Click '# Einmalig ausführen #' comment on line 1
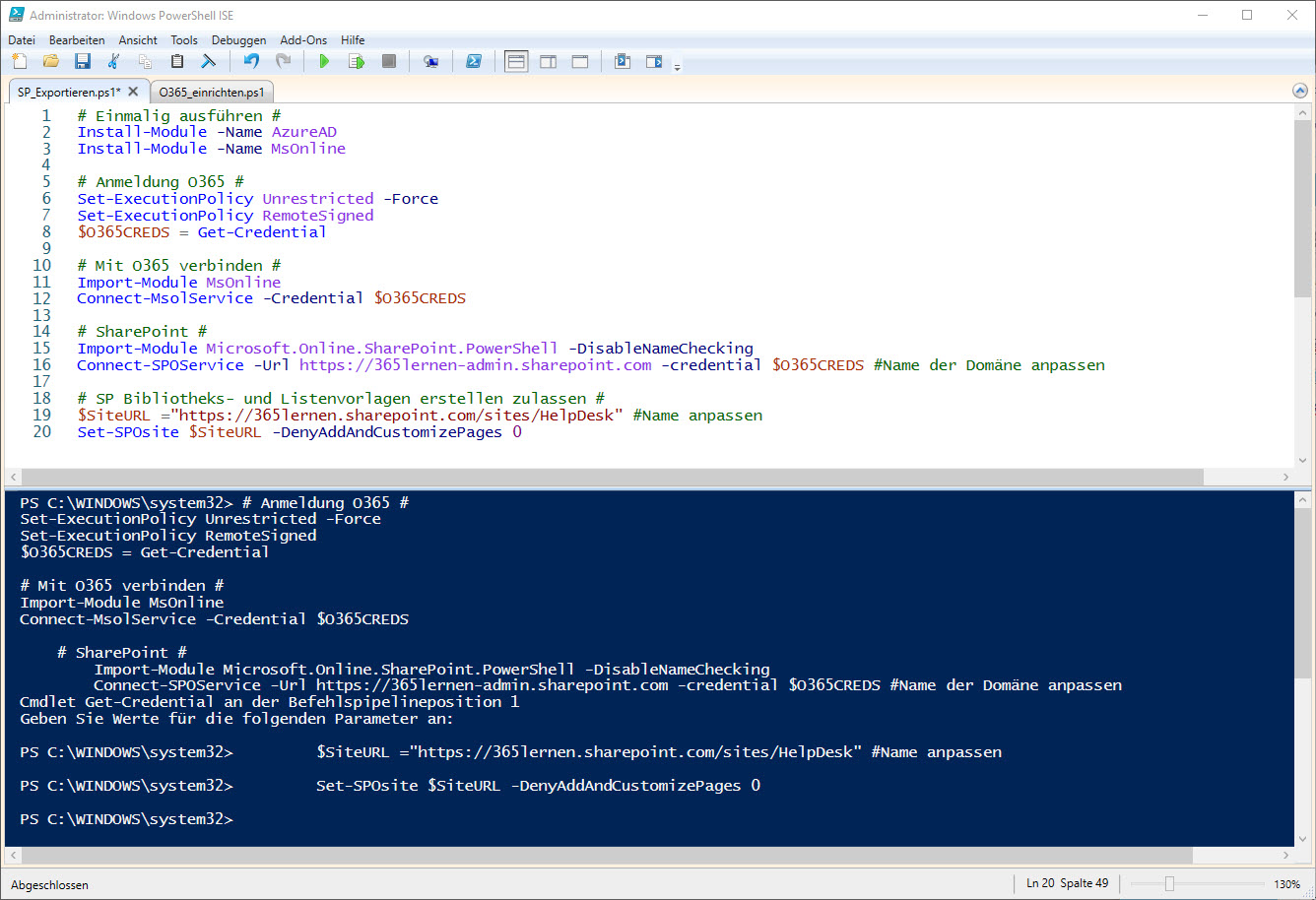The width and height of the screenshot is (1316, 900). click(179, 115)
